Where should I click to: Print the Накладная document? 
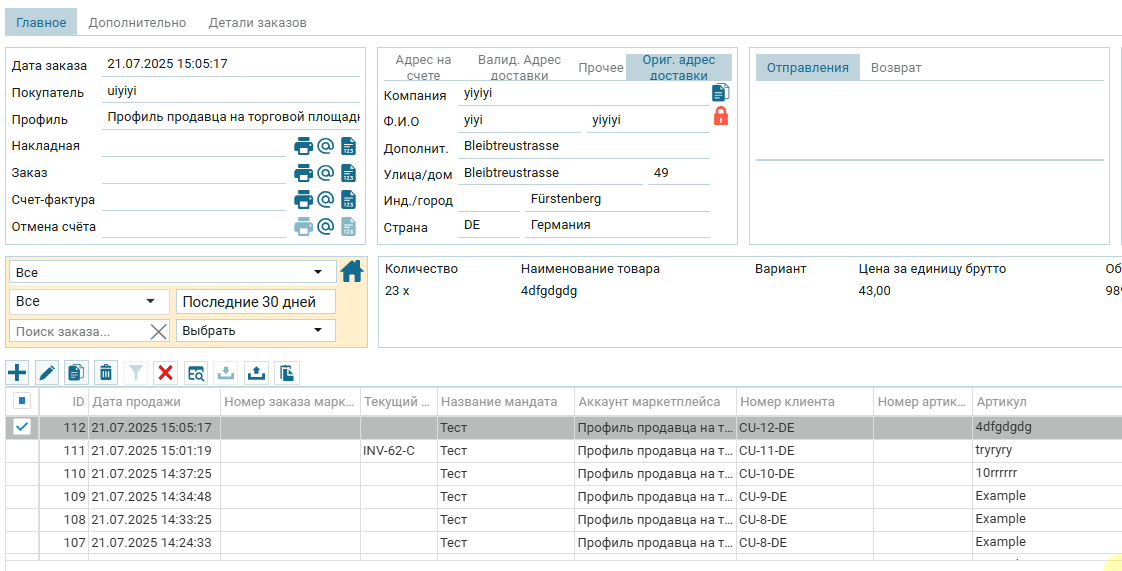pyautogui.click(x=303, y=146)
